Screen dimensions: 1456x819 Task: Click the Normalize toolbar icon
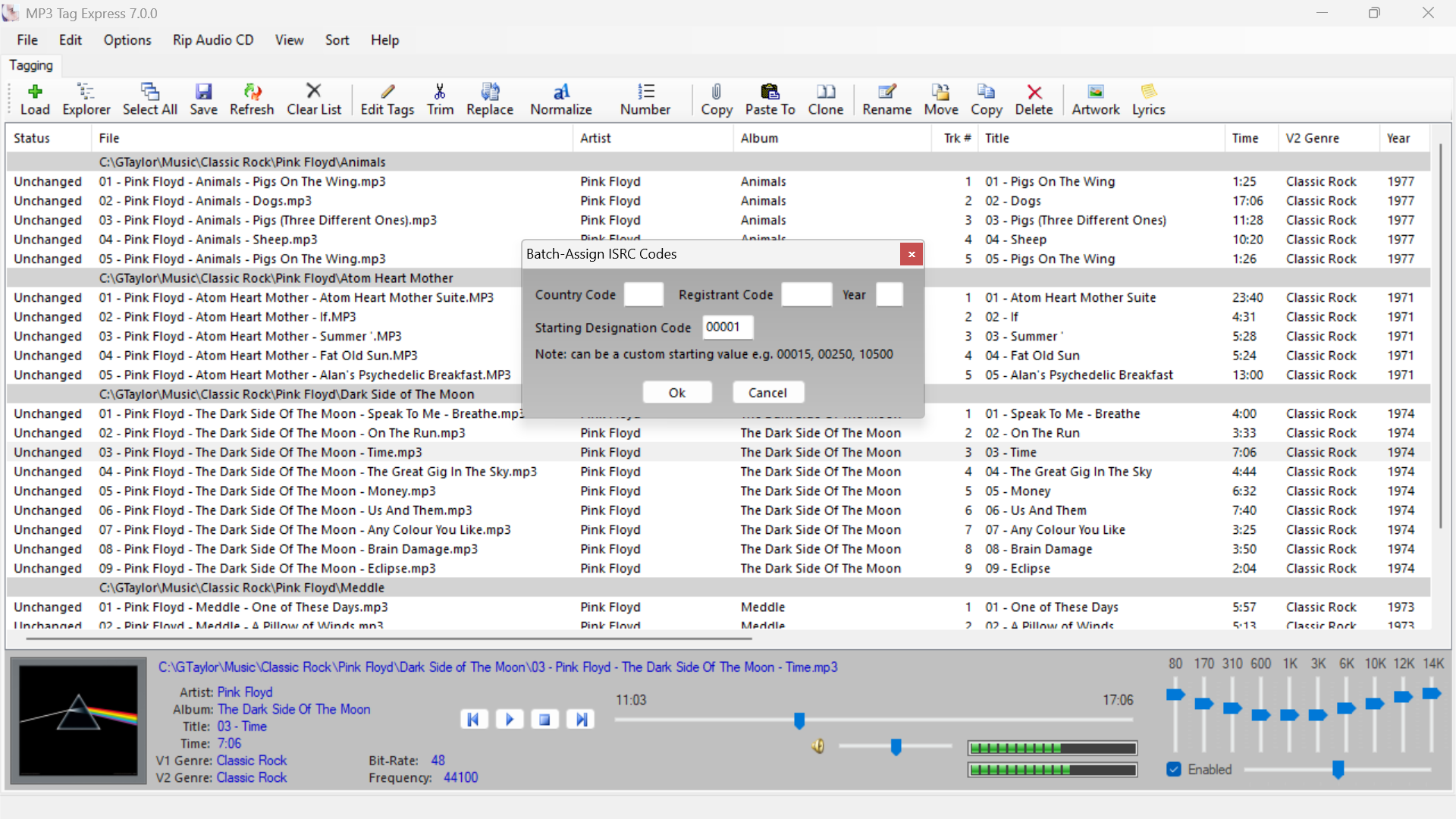click(x=561, y=99)
